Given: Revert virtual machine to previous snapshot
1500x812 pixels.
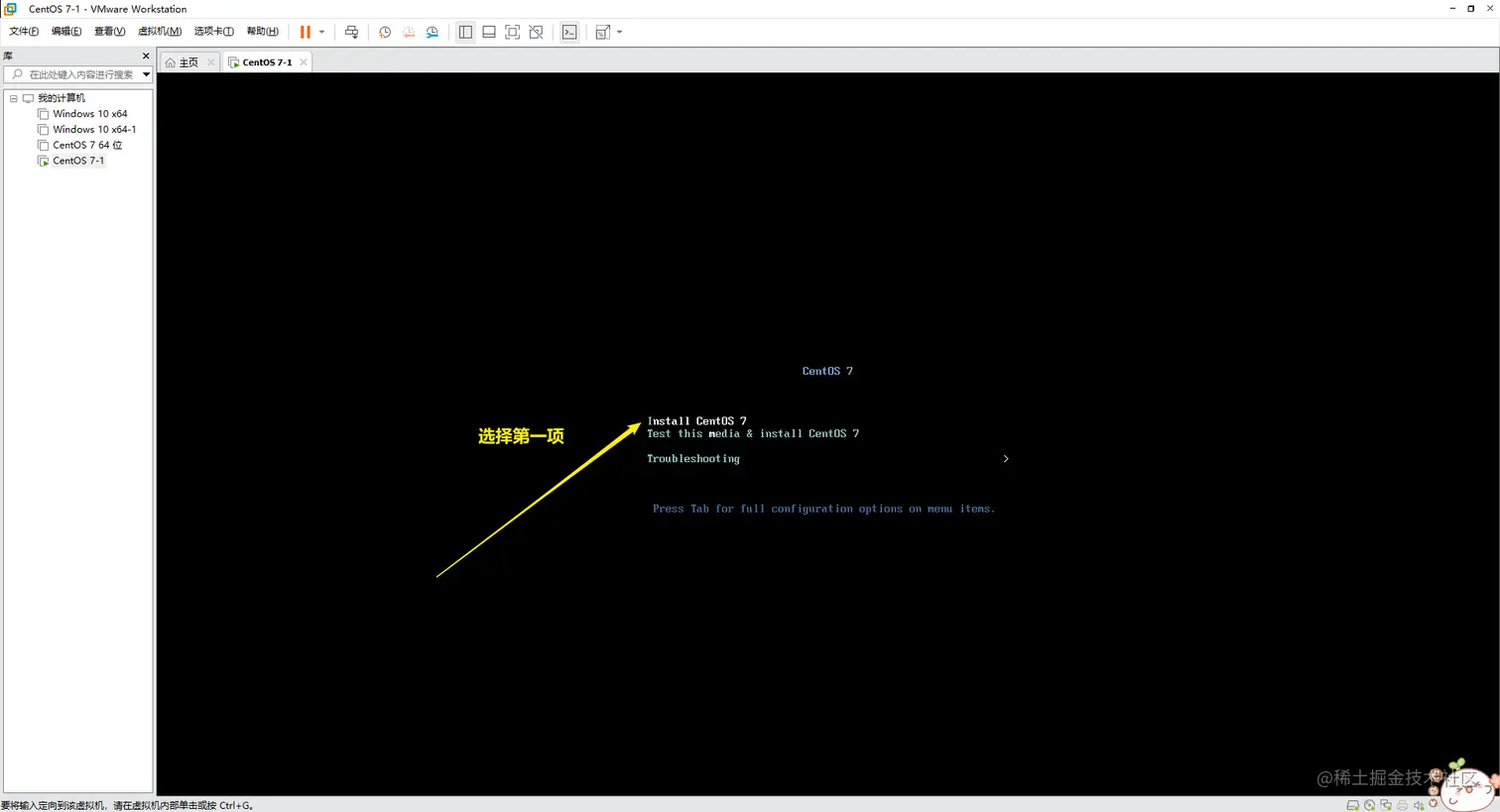Looking at the screenshot, I should [x=409, y=32].
